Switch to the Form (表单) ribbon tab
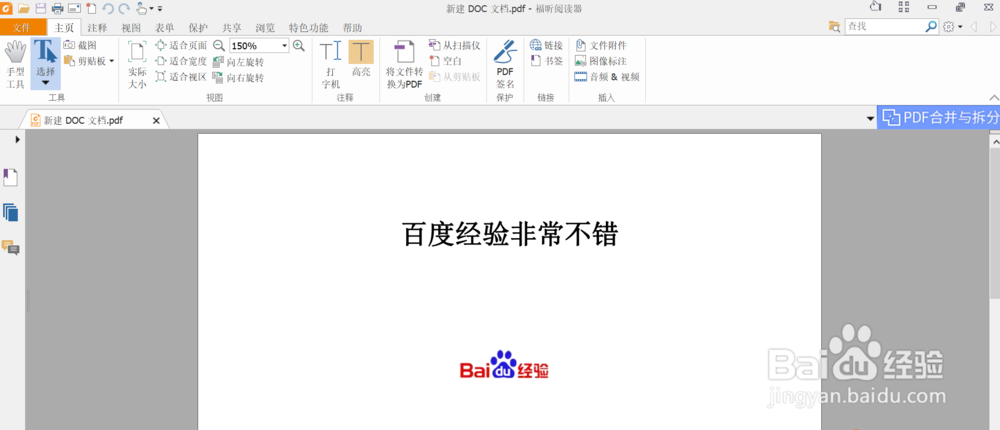Viewport: 1000px width, 430px height. [165, 27]
